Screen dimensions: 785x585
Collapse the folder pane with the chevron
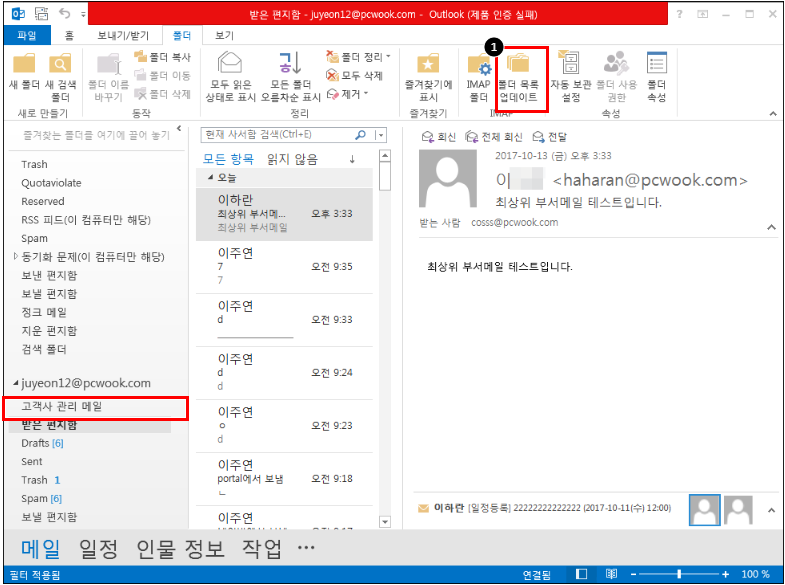pyautogui.click(x=179, y=129)
